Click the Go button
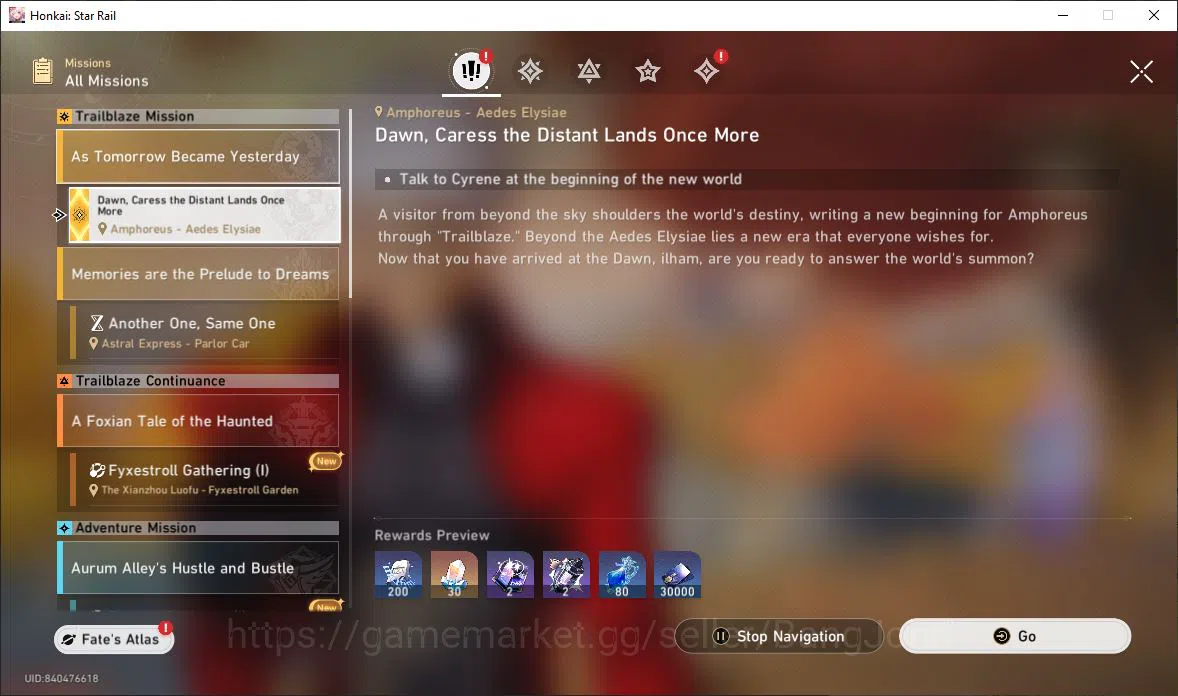Image resolution: width=1178 pixels, height=696 pixels. pyautogui.click(x=1015, y=636)
